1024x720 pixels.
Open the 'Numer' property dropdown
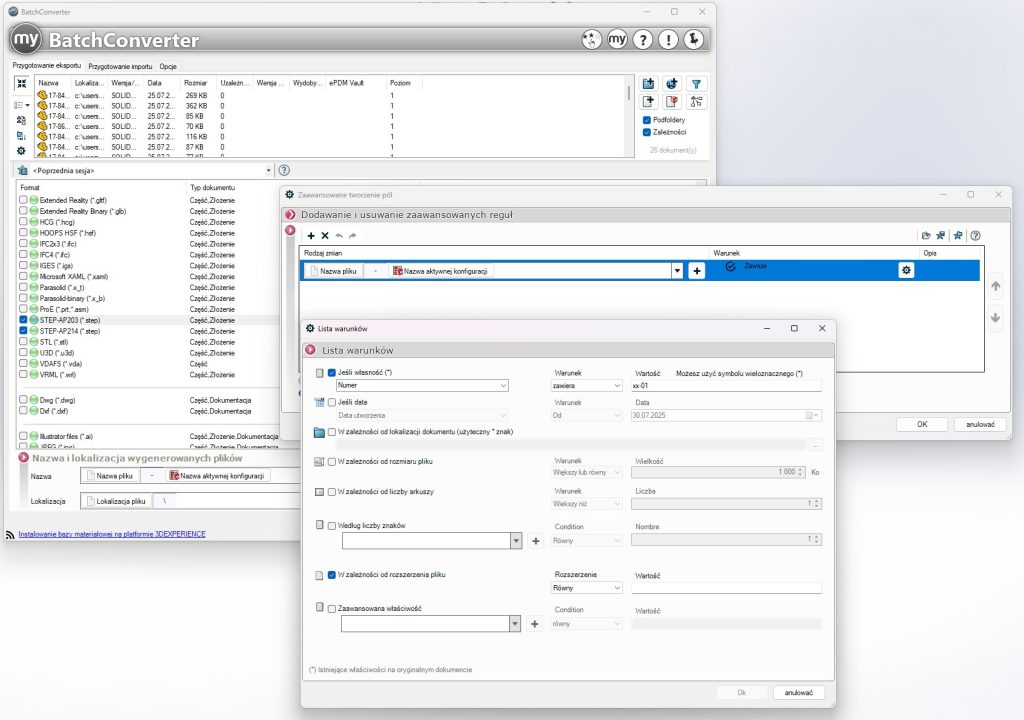[422, 385]
